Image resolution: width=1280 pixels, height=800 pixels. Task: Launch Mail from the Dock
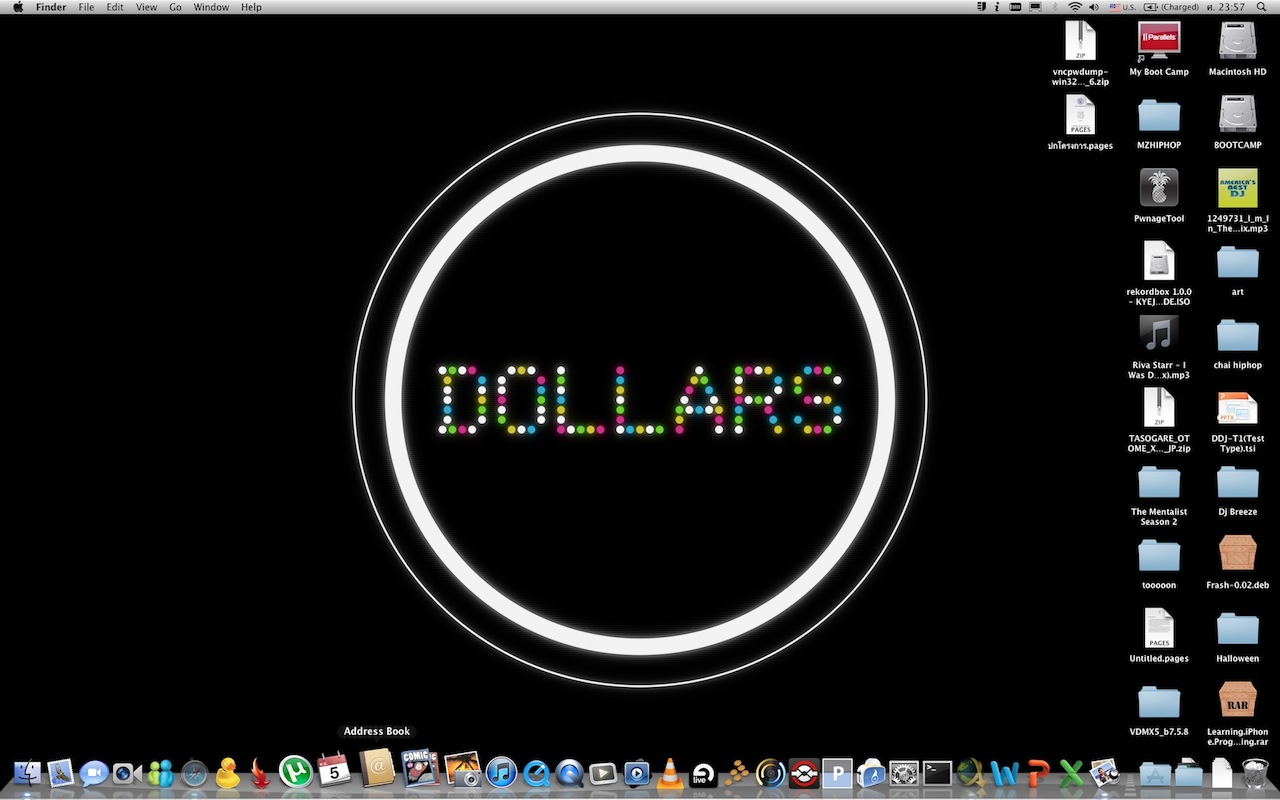click(61, 772)
